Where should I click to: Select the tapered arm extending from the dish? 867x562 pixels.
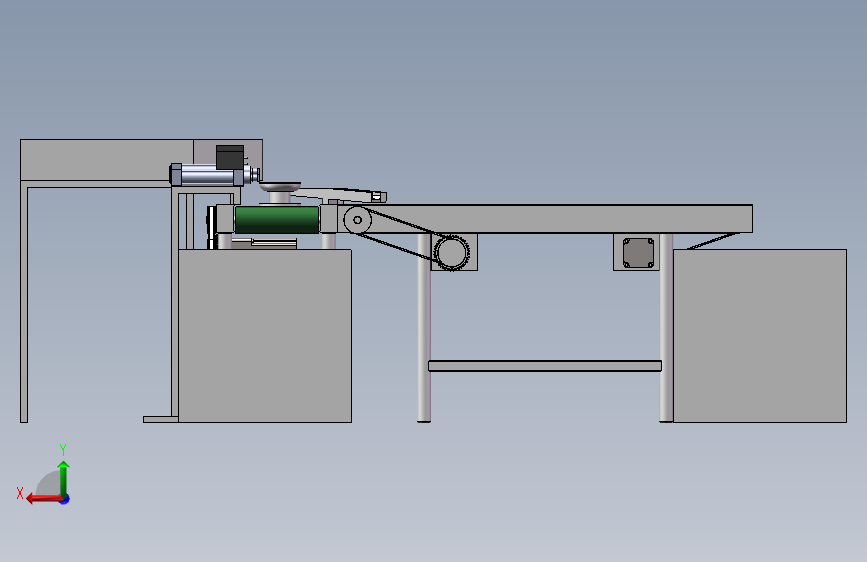click(340, 194)
